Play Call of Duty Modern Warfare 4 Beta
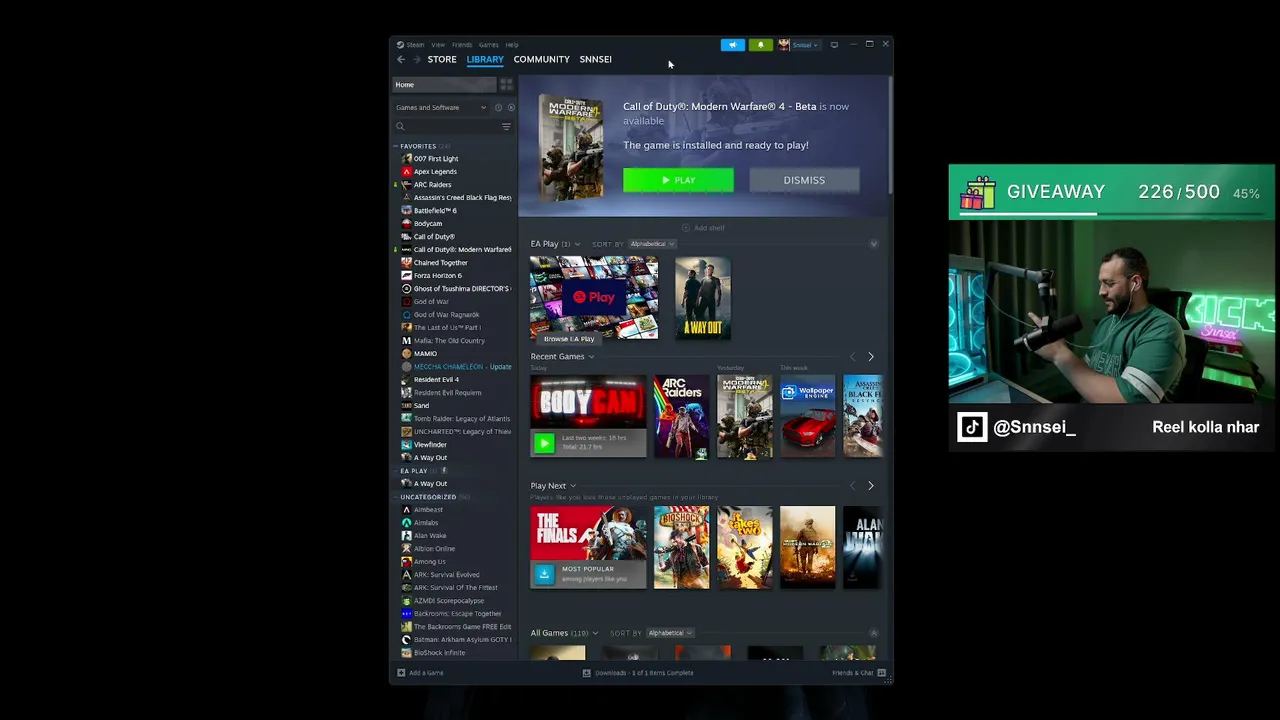This screenshot has height=720, width=1280. tap(678, 180)
